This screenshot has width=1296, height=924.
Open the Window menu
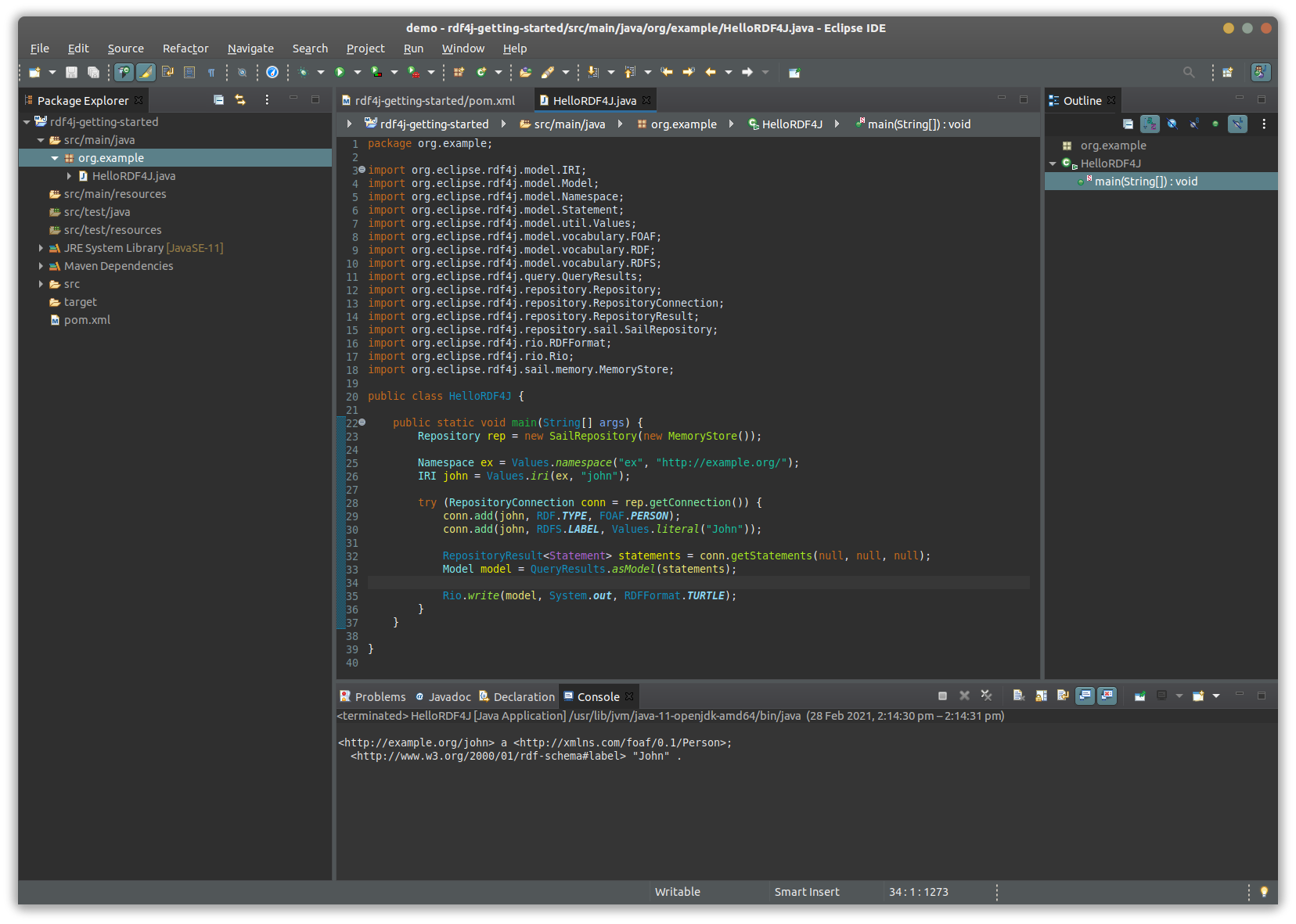point(463,49)
